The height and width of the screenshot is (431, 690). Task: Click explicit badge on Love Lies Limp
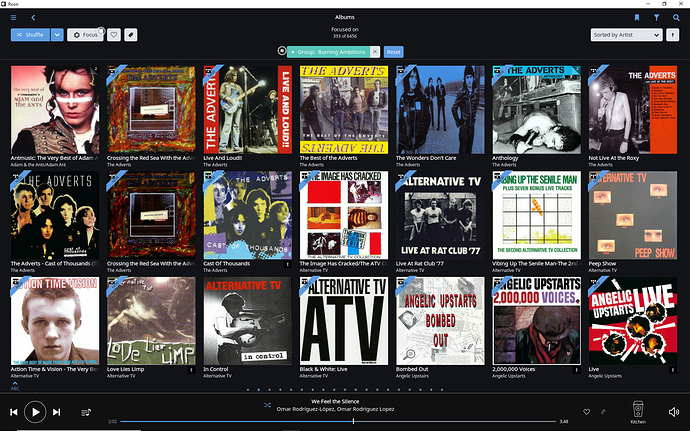[191, 370]
